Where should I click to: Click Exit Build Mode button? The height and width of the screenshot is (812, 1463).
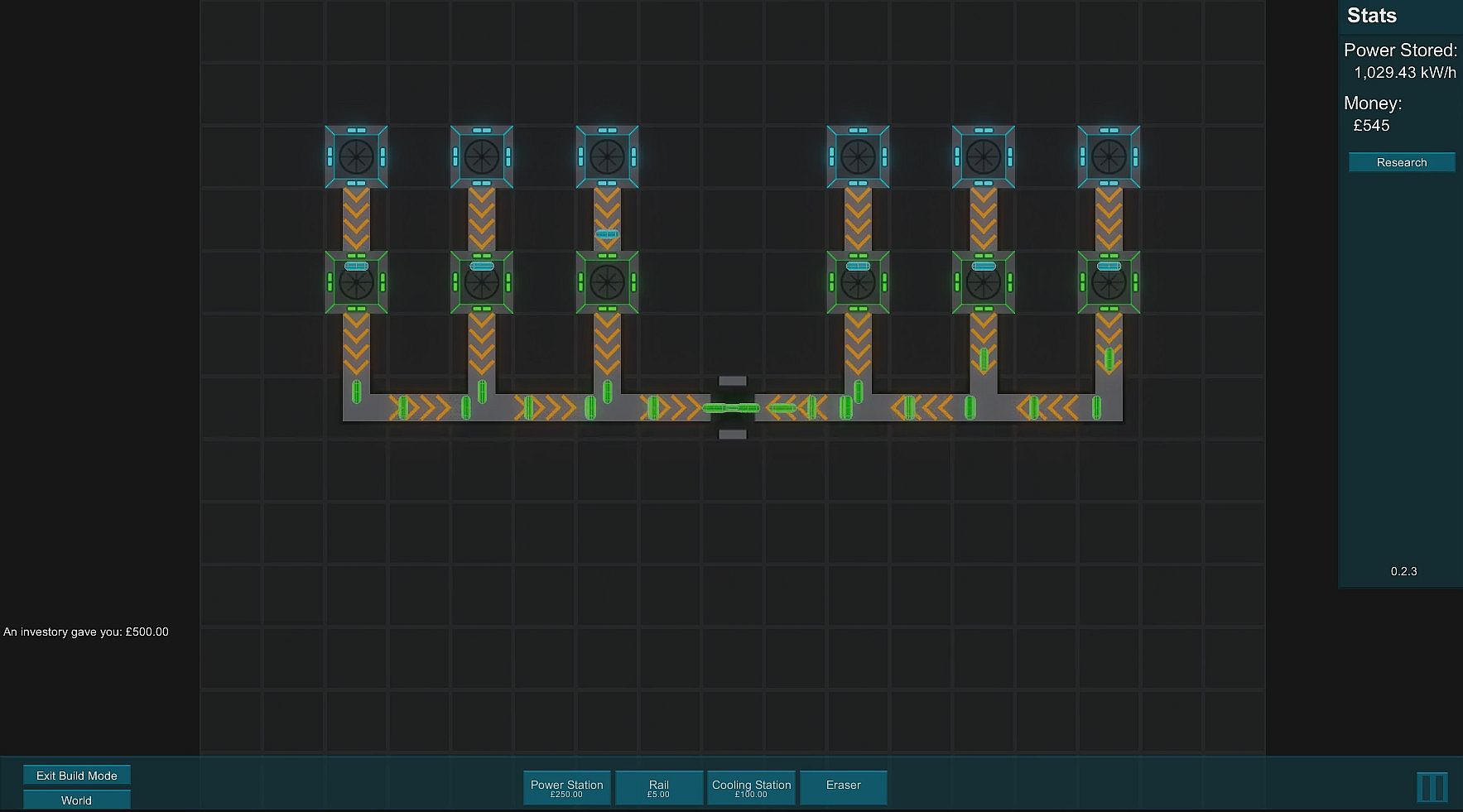click(x=77, y=776)
